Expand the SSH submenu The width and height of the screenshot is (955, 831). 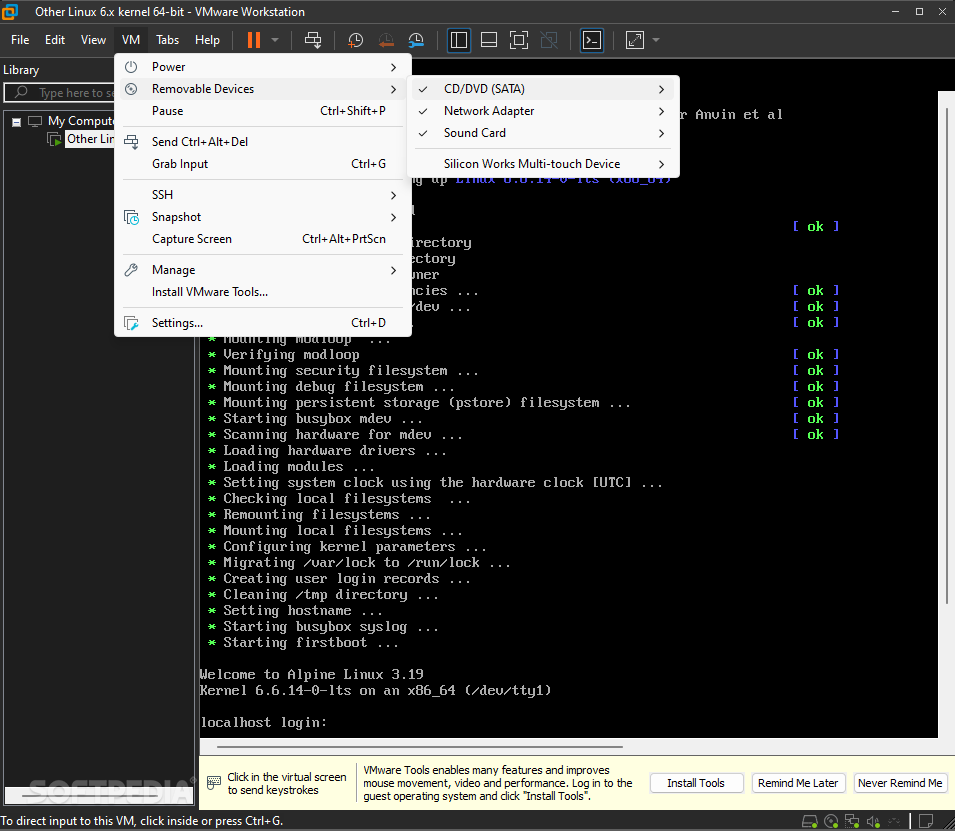coord(263,195)
